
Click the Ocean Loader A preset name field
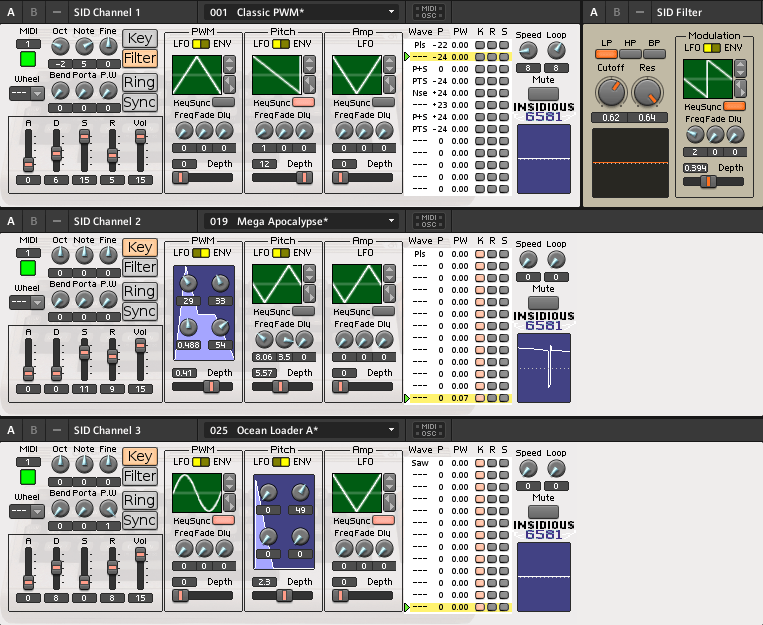(x=300, y=430)
